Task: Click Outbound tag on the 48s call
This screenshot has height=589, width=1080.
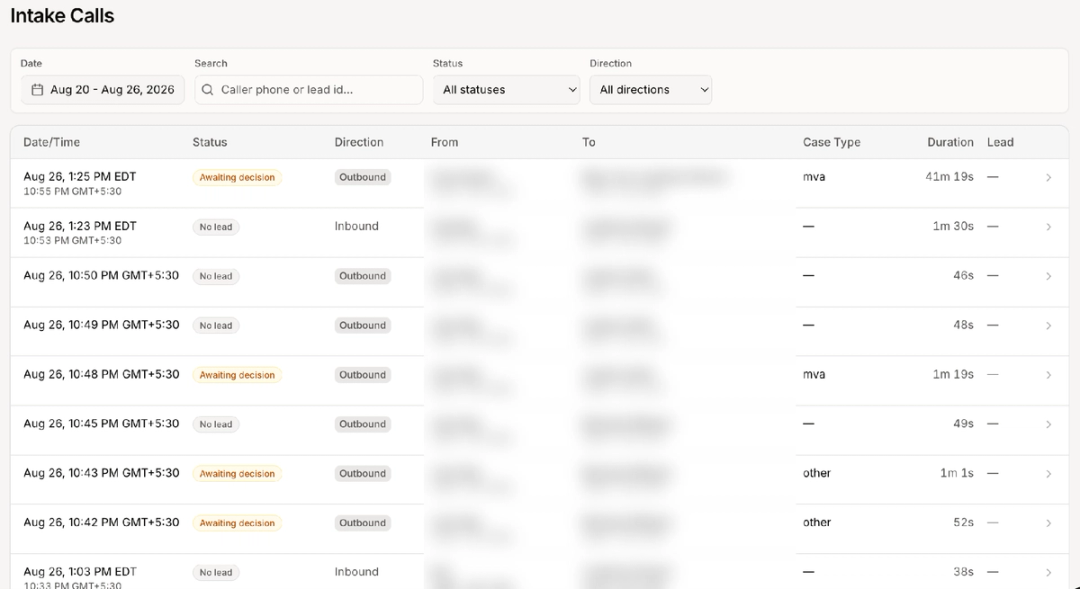Action: [x=362, y=325]
